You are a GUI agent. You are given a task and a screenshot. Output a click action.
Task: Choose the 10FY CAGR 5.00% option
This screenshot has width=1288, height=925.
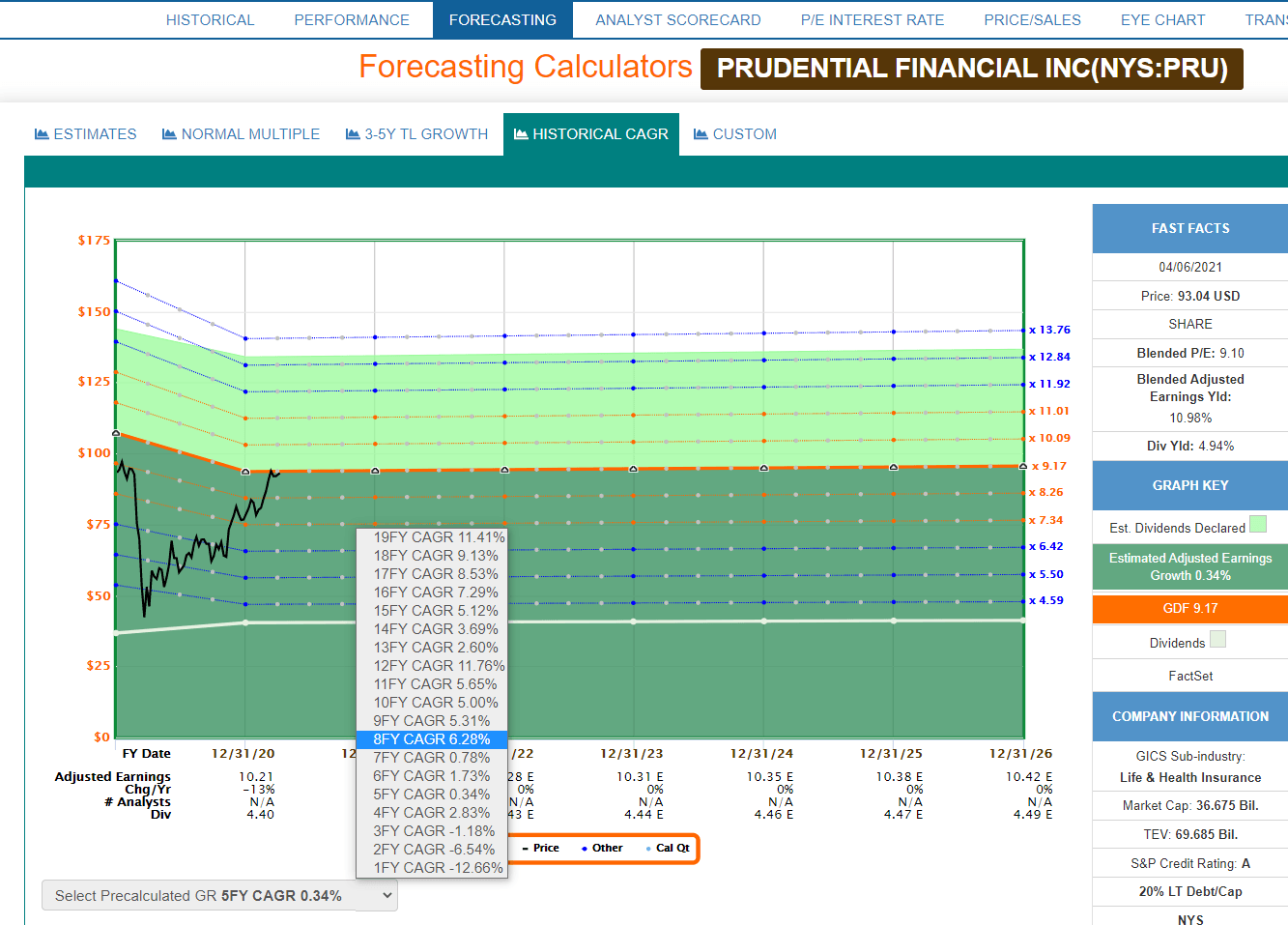point(432,703)
